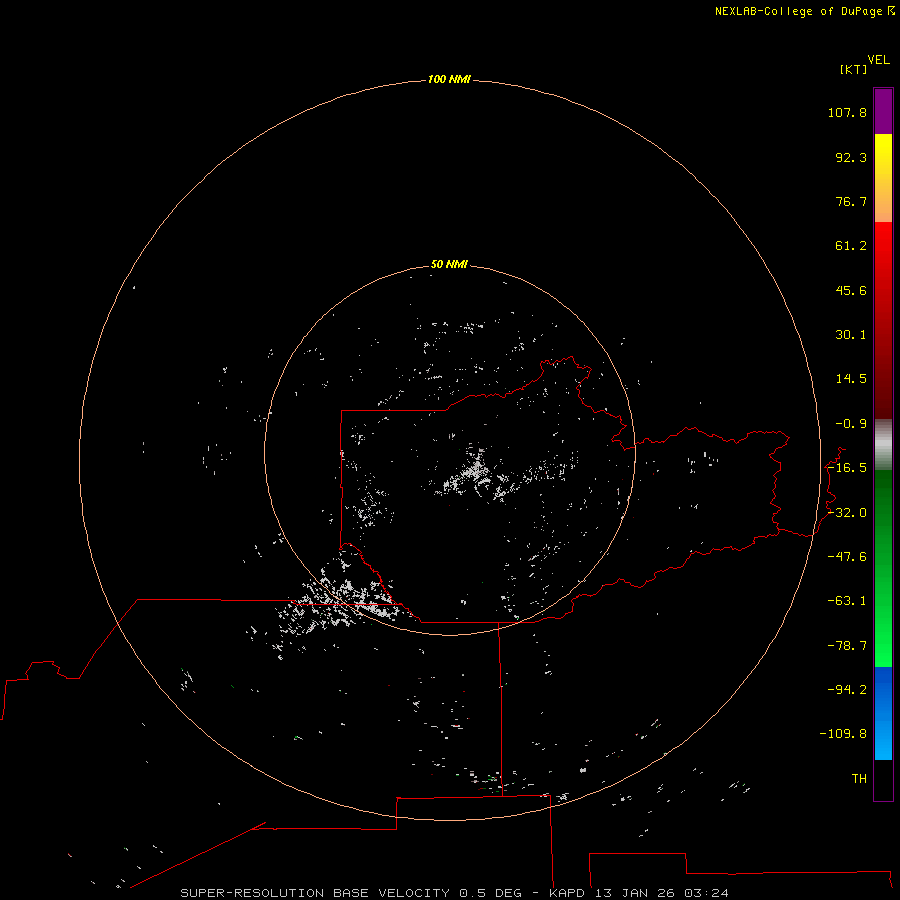Viewport: 900px width, 900px height.
Task: Click the yellow-orange segment of velocity color bar
Action: 883,178
